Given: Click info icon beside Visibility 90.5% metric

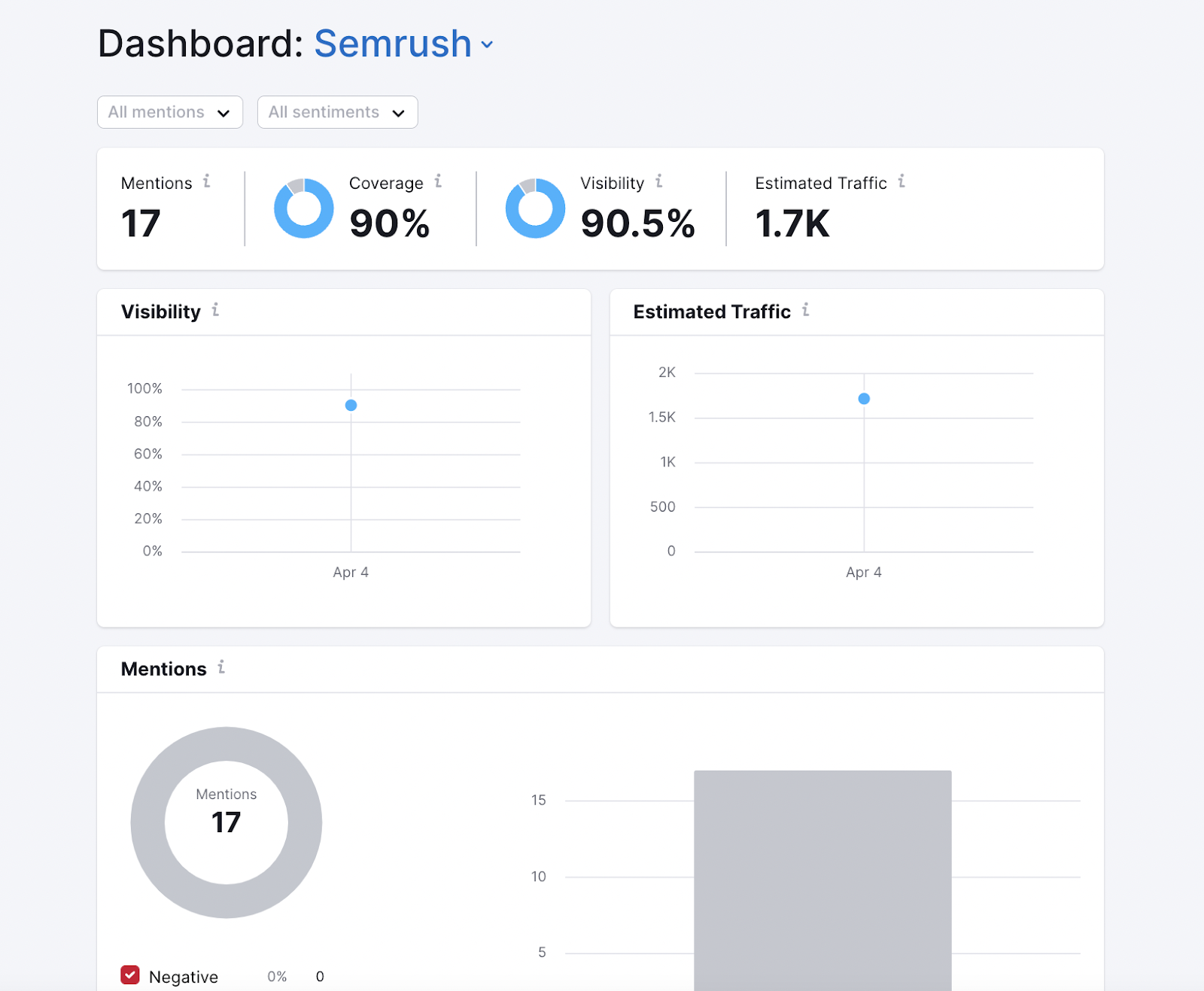Looking at the screenshot, I should [659, 181].
